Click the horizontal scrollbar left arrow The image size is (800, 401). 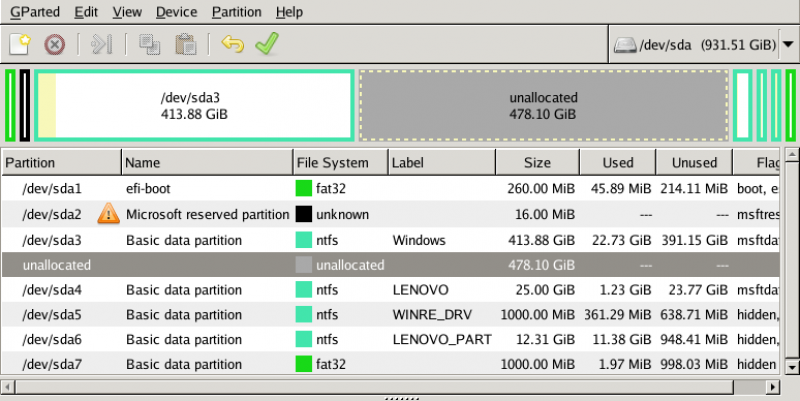tap(8, 387)
